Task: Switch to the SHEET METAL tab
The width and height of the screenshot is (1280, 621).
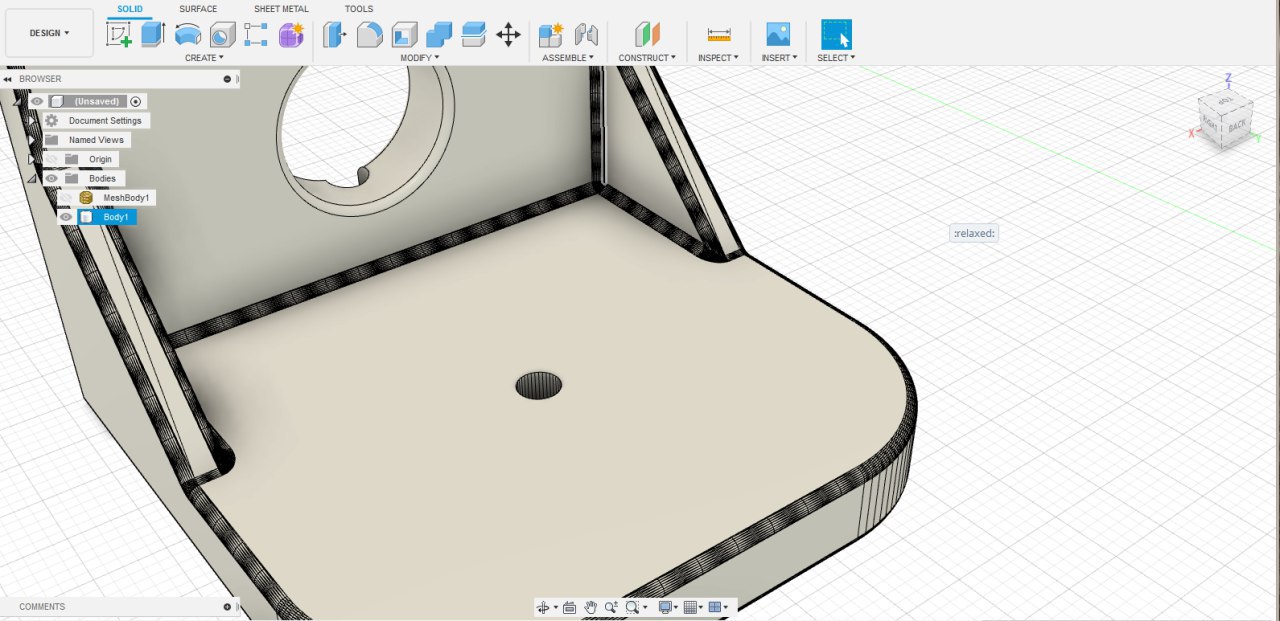Action: [281, 9]
